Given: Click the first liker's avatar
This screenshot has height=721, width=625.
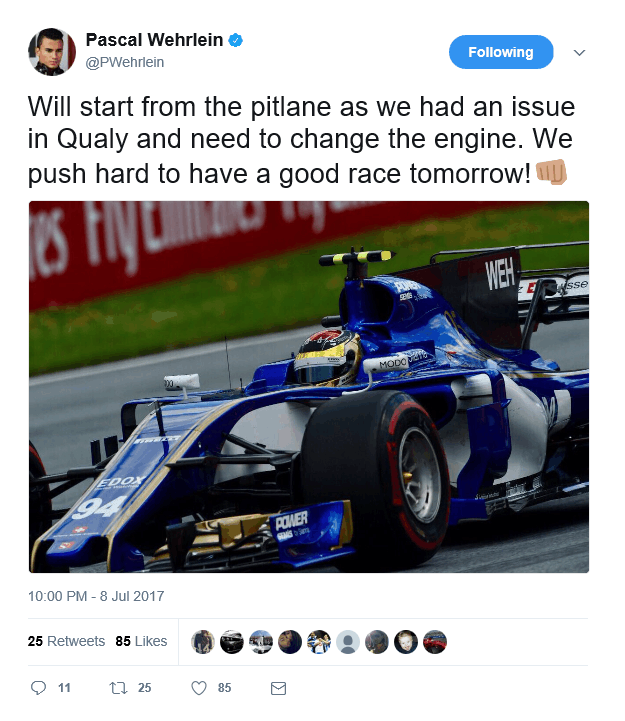Looking at the screenshot, I should pyautogui.click(x=203, y=641).
